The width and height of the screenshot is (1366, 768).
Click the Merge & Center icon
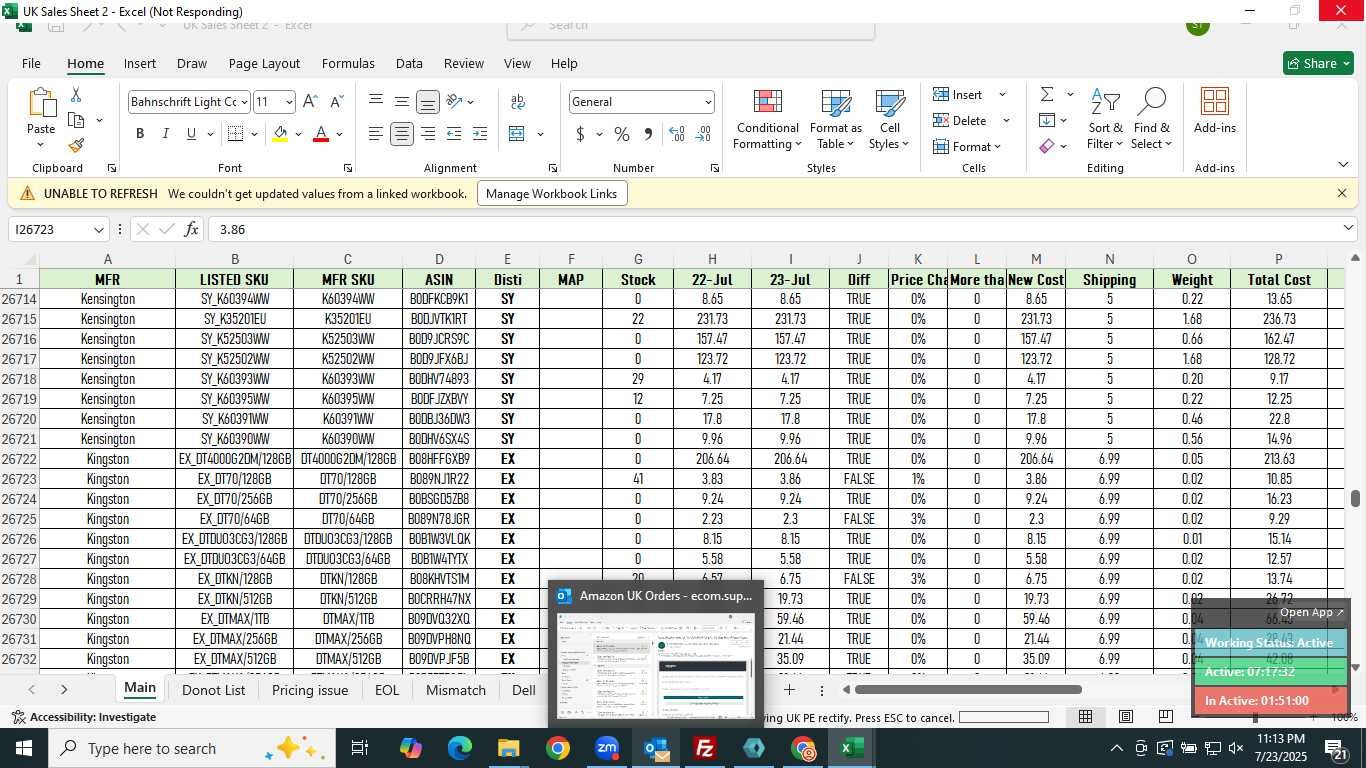click(x=517, y=134)
